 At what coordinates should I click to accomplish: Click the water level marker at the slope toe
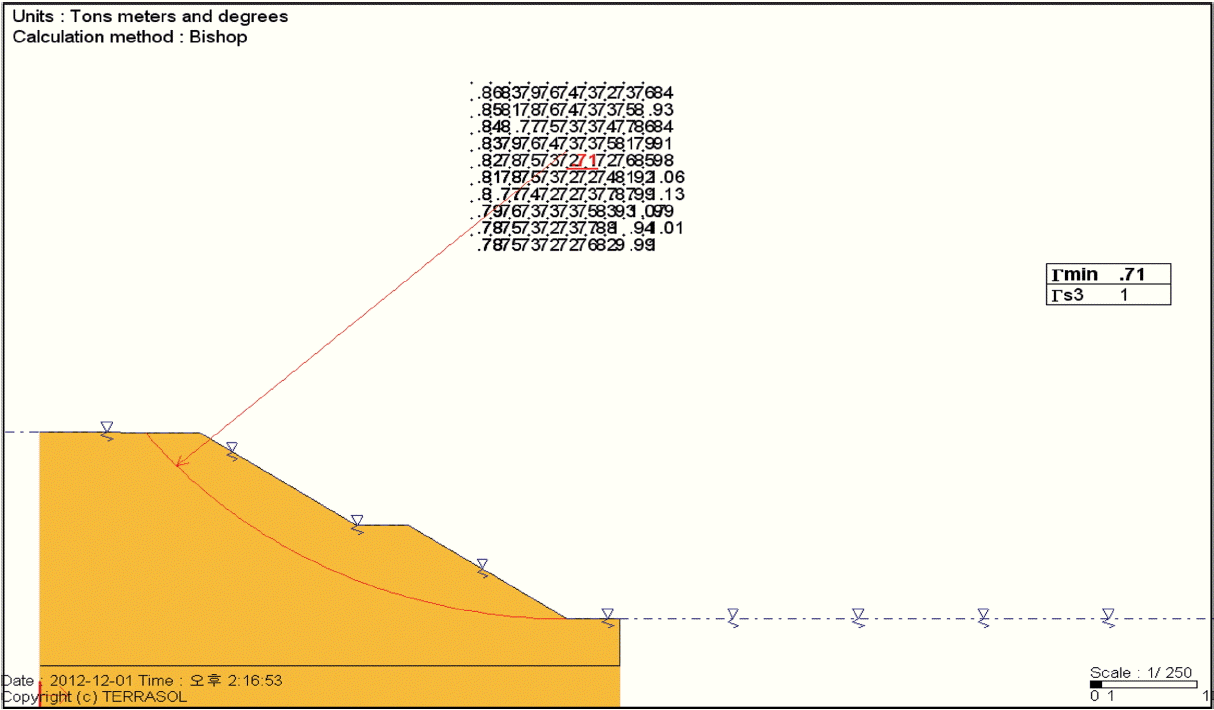[x=607, y=616]
